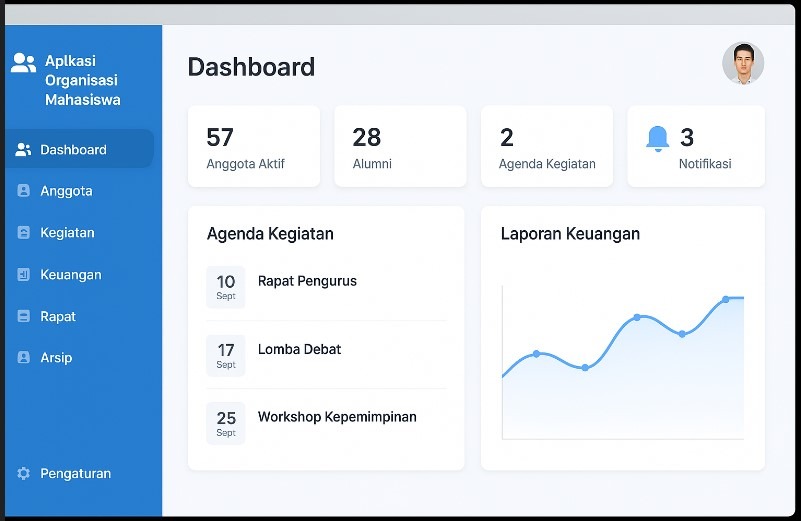Open the Dashboard menu item
Viewport: 801px width, 521px height.
point(79,149)
